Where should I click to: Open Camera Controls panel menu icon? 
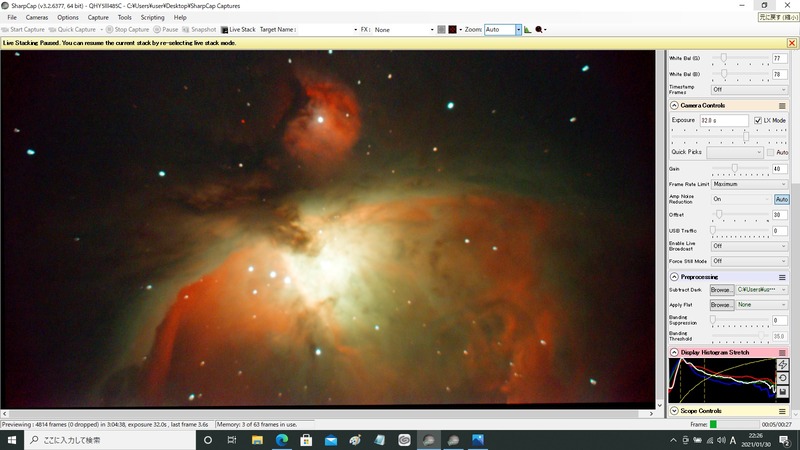point(782,106)
